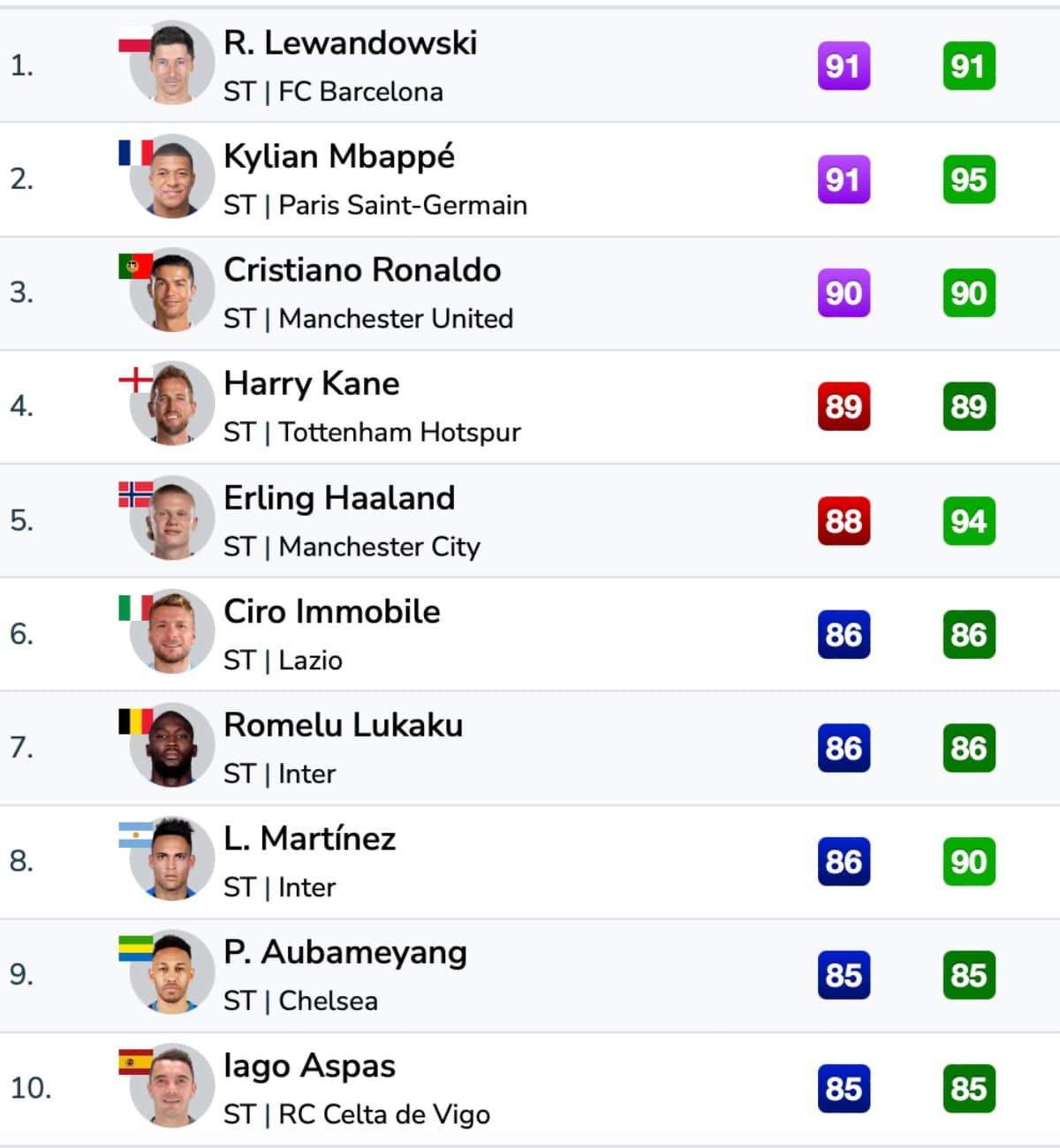Tap the Portugal flag icon beside Ronaldo

tap(135, 266)
